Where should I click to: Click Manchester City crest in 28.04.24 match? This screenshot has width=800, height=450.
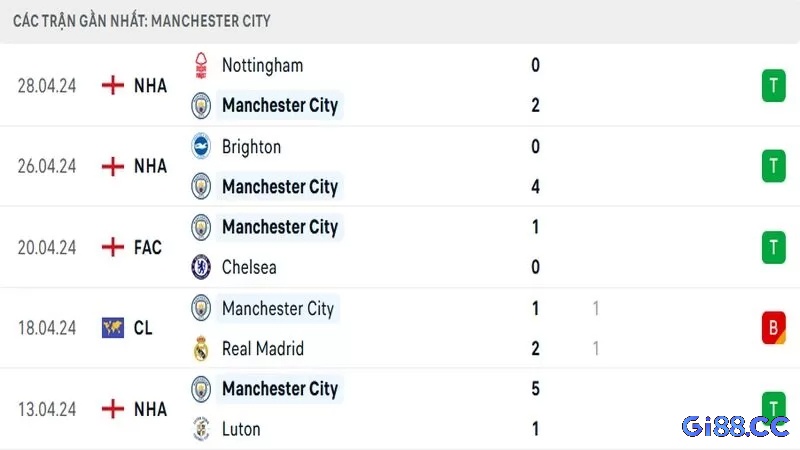pos(201,106)
